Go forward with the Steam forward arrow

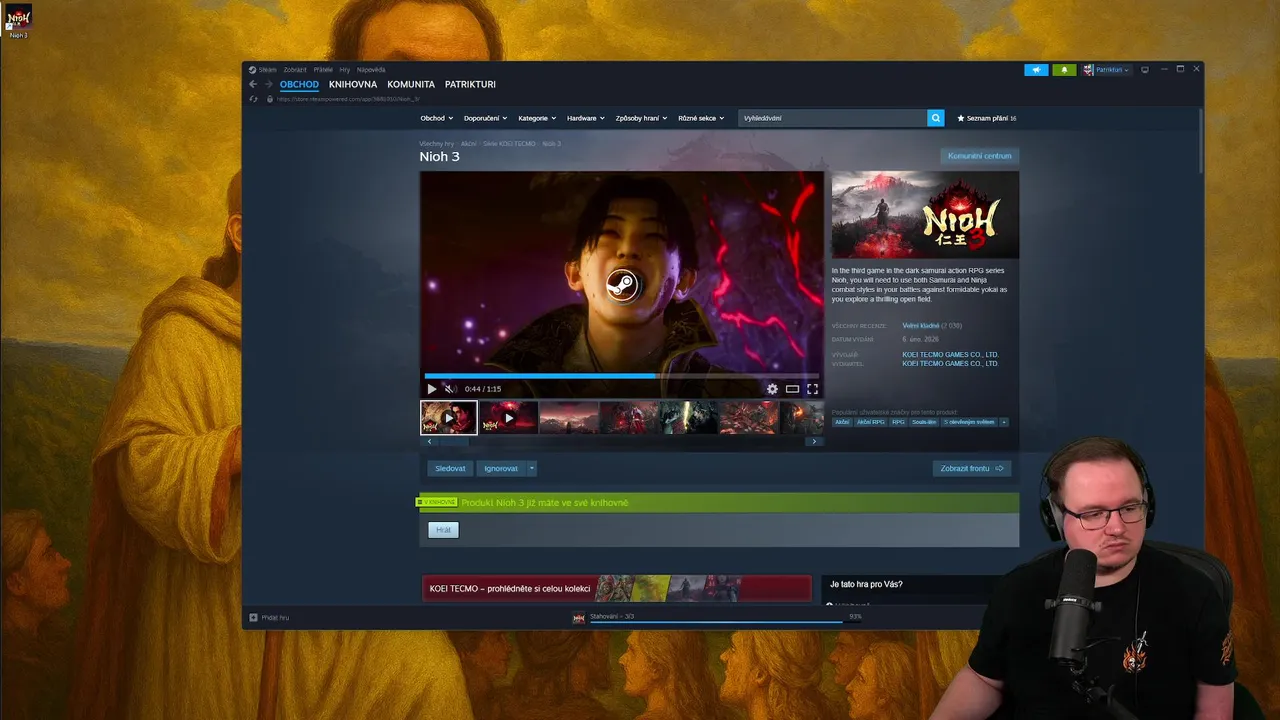pyautogui.click(x=268, y=84)
